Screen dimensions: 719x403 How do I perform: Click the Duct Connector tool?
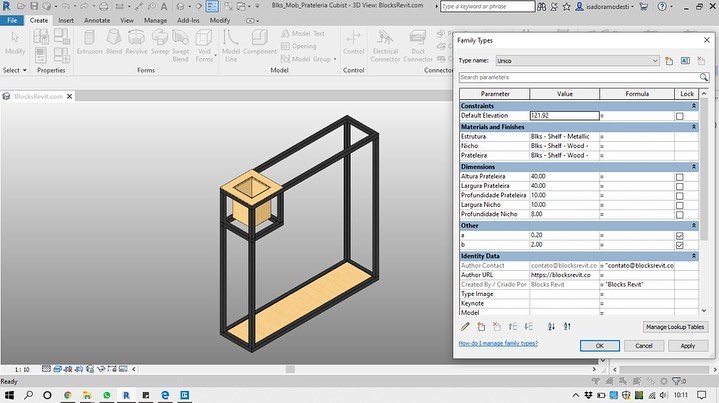(418, 46)
